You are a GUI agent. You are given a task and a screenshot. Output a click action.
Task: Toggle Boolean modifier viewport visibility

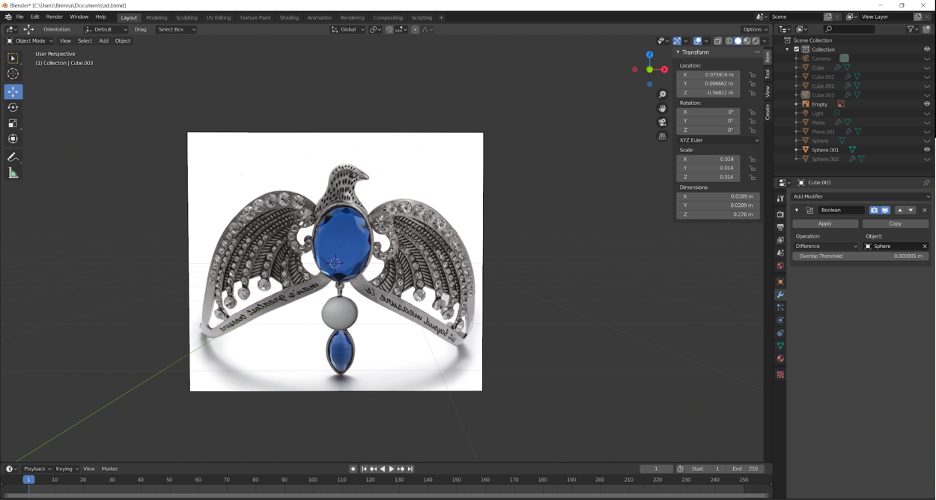point(885,210)
